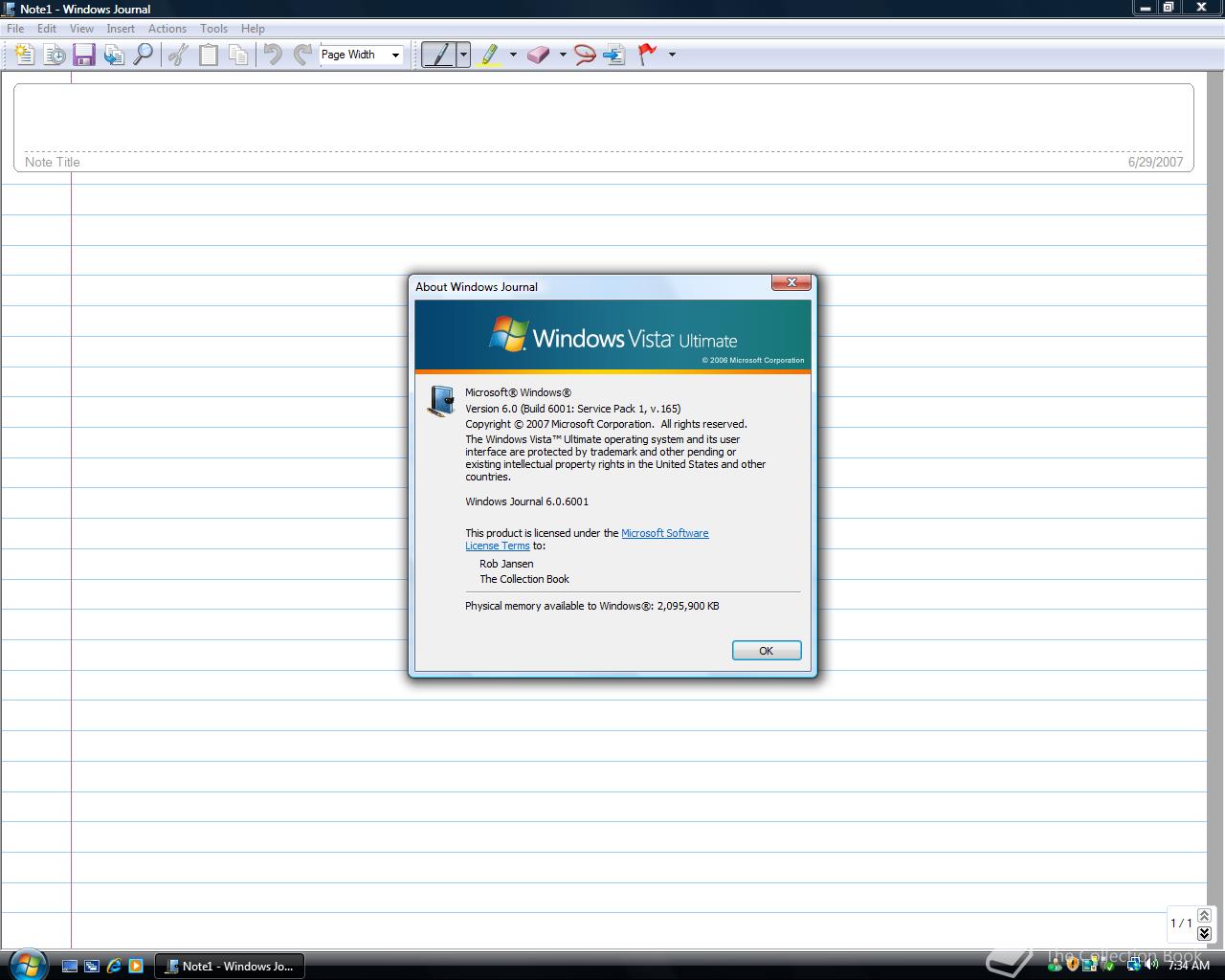
Task: Expand the Highlighter options arrow
Action: coord(513,55)
